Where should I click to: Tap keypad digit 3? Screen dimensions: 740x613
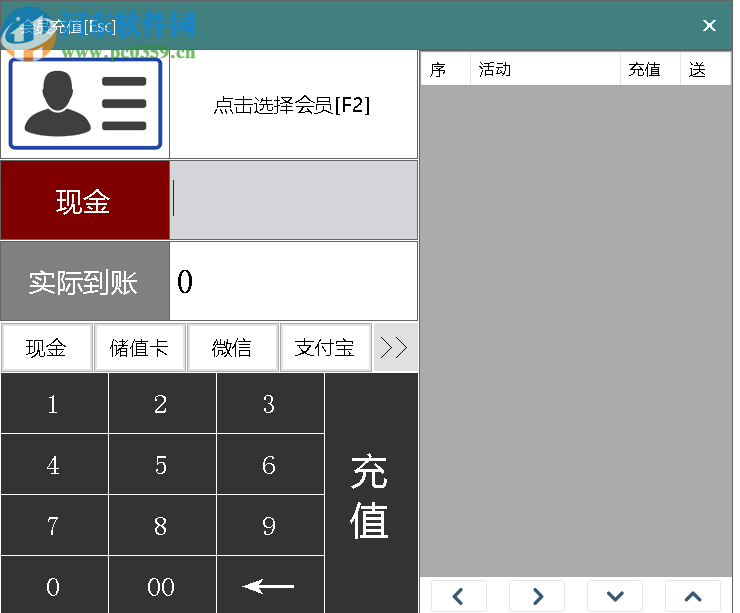tap(270, 403)
